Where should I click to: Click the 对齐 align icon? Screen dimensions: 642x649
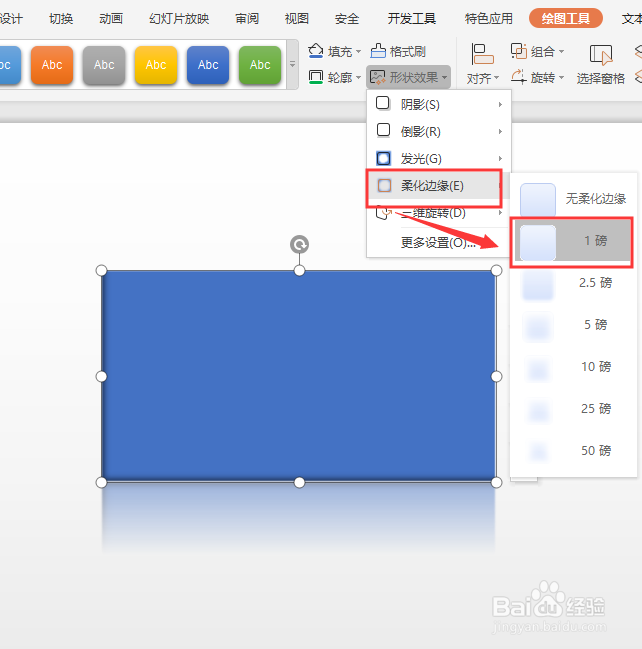482,54
